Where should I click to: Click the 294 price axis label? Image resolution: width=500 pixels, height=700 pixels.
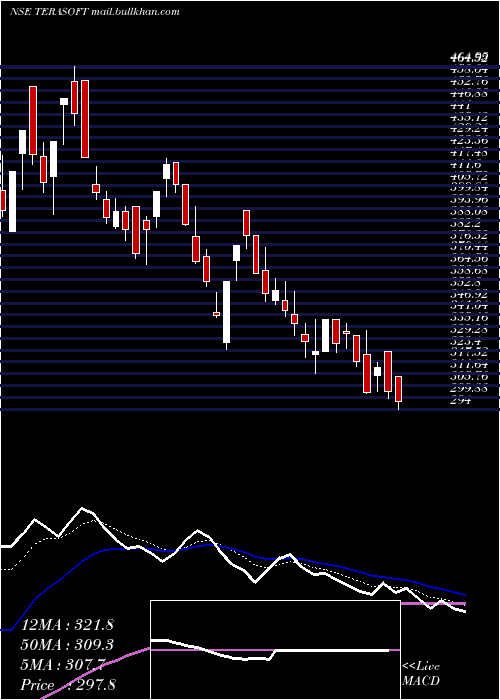pyautogui.click(x=460, y=400)
